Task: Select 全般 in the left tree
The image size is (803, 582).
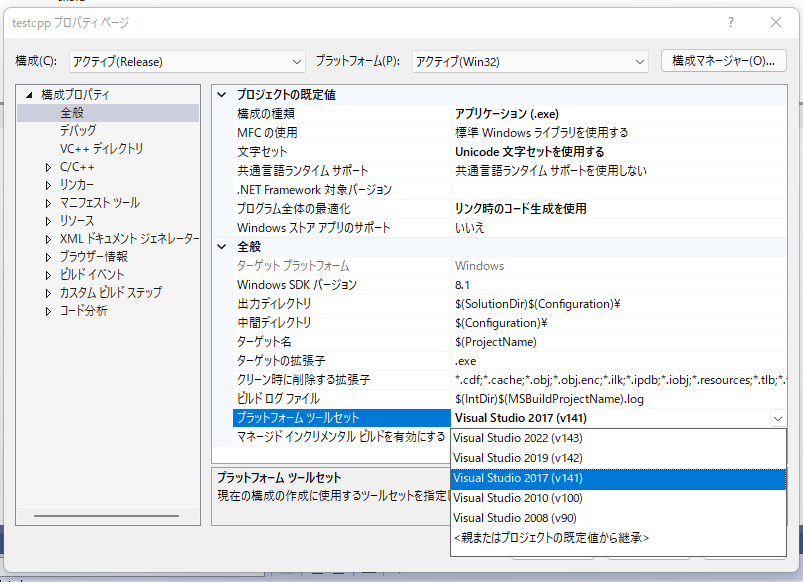Action: click(x=72, y=113)
